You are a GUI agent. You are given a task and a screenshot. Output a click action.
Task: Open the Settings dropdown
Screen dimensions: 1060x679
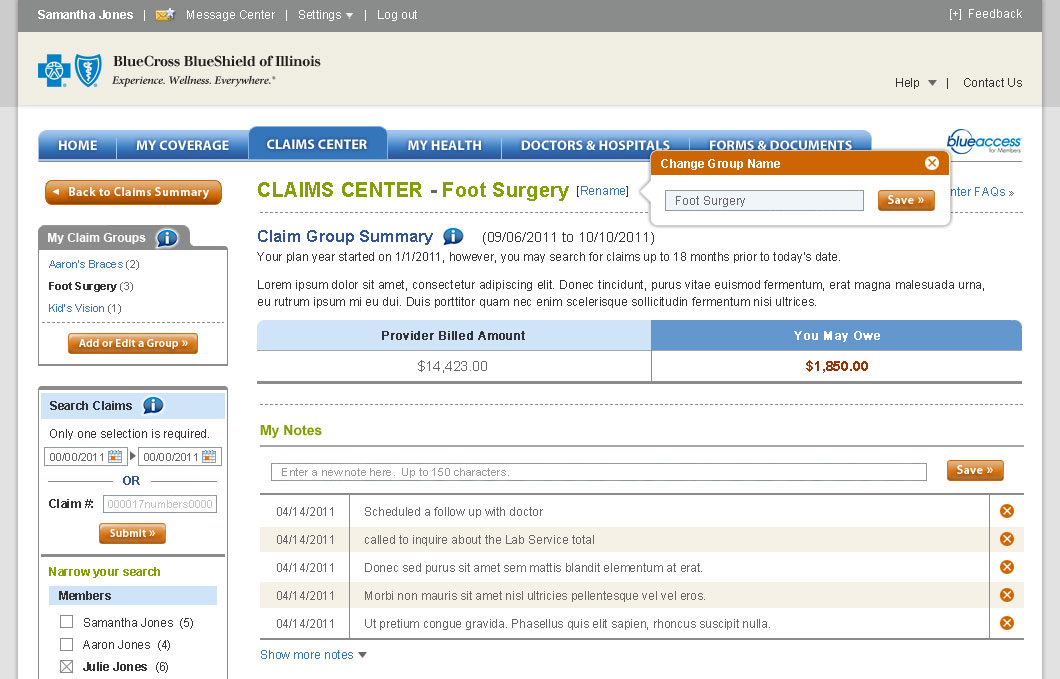pyautogui.click(x=325, y=15)
